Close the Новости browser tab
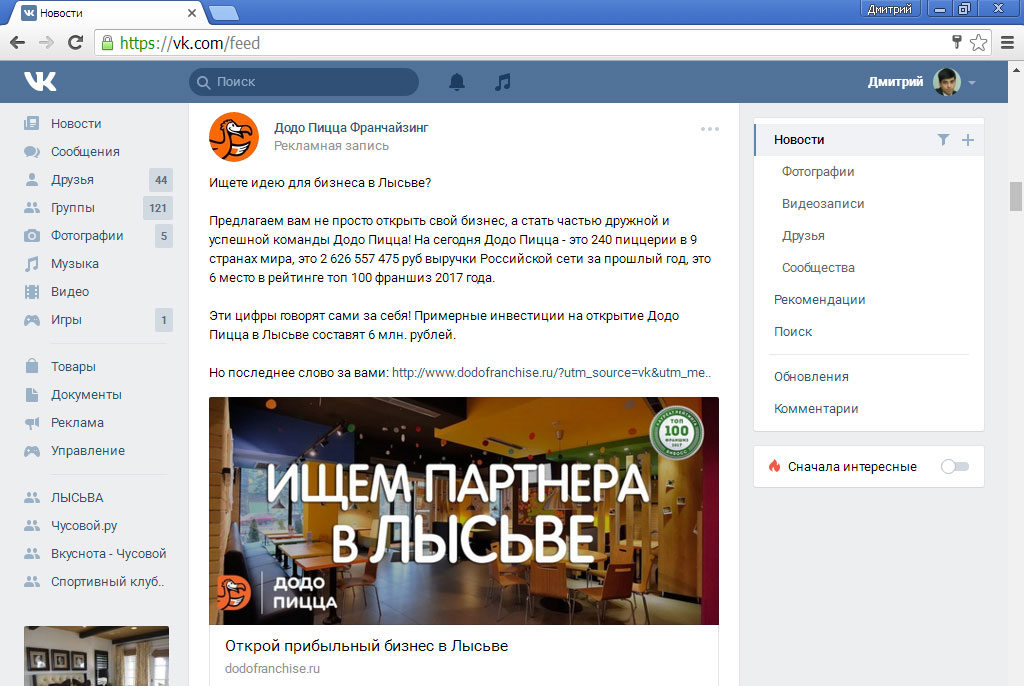Viewport: 1024px width, 686px height. [191, 12]
